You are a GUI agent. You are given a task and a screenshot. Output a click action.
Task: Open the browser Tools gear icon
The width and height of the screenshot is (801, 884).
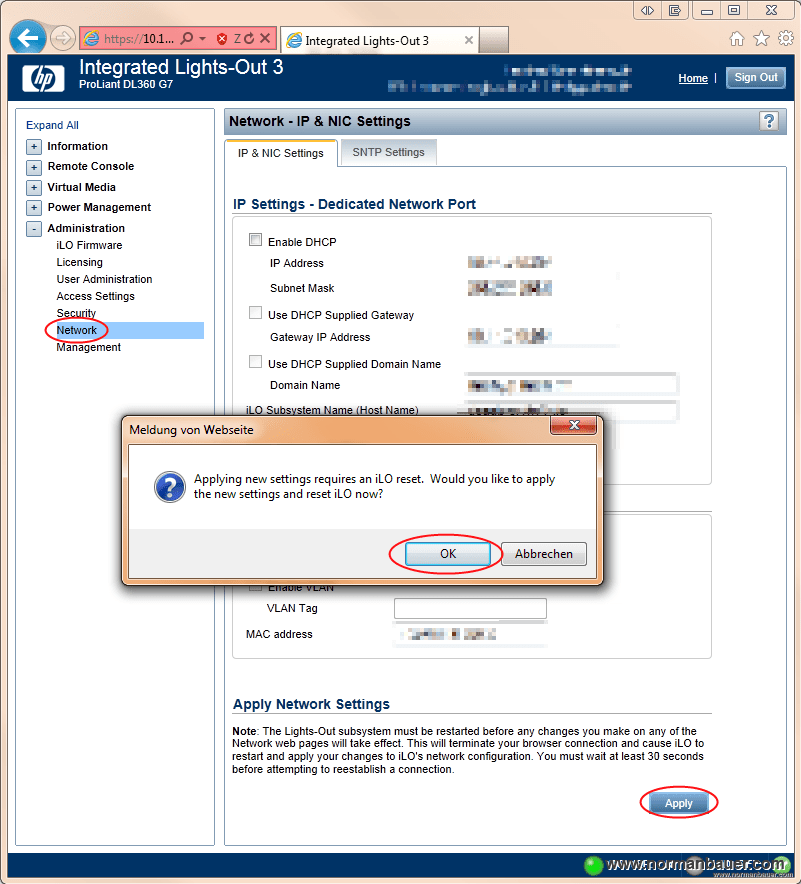point(786,38)
